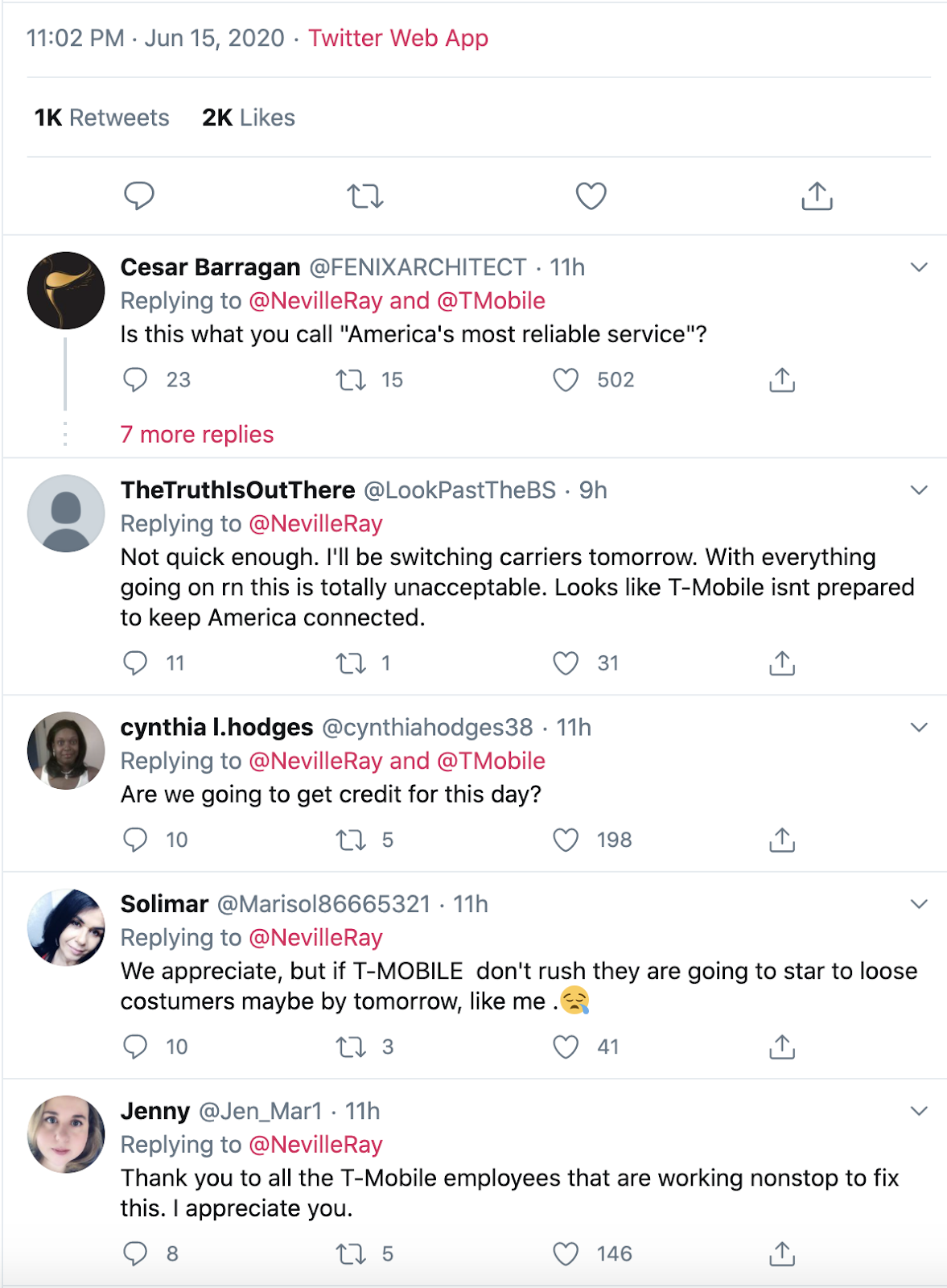The height and width of the screenshot is (1288, 947).
Task: Reply to TheTruthIsOutThere's comment
Action: [x=135, y=663]
